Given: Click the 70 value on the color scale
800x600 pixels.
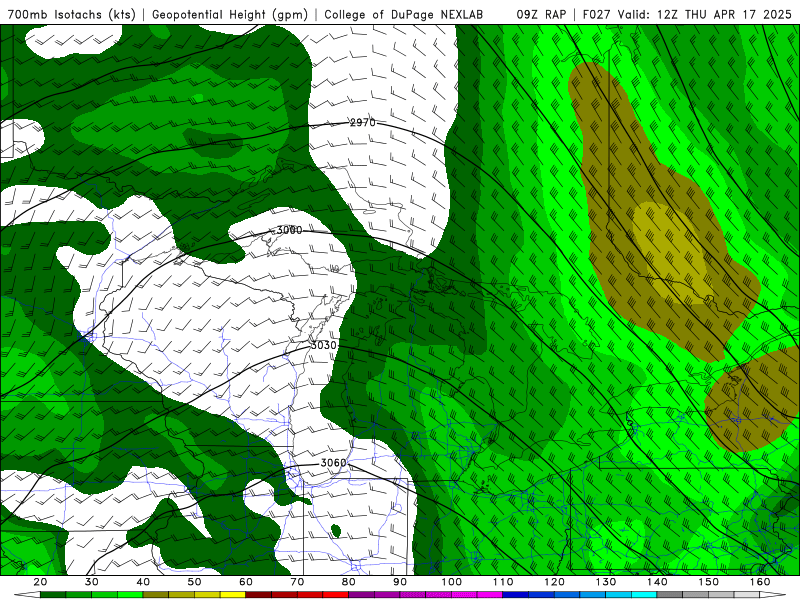Looking at the screenshot, I should tap(297, 582).
